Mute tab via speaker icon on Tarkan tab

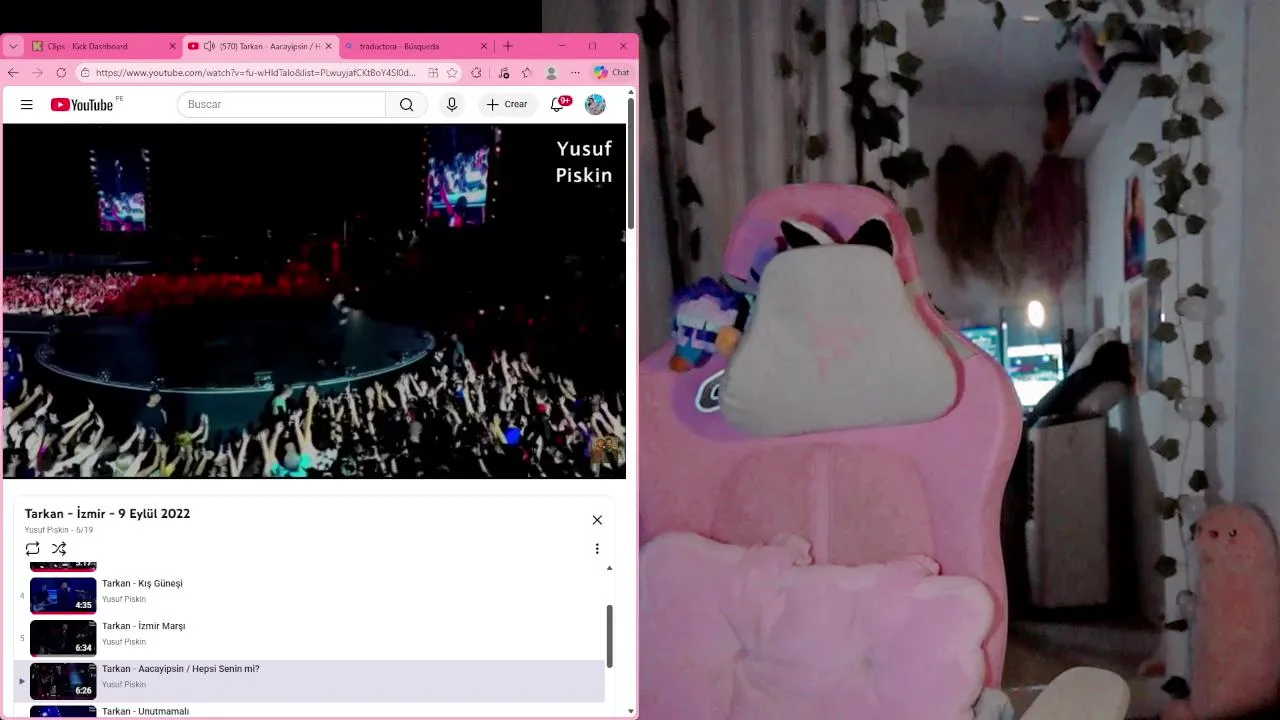point(209,46)
